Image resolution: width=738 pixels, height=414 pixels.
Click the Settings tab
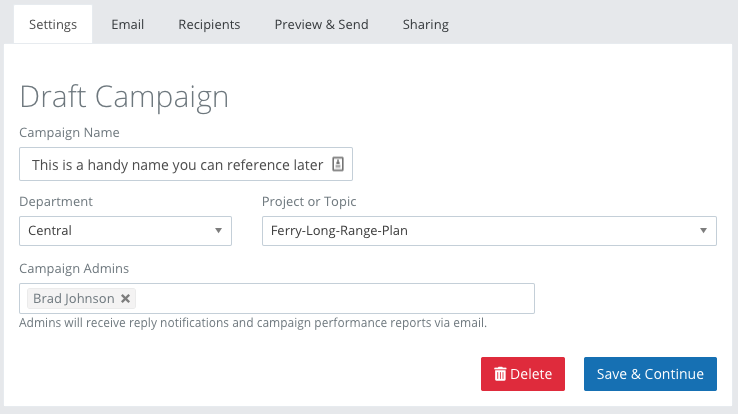53,24
